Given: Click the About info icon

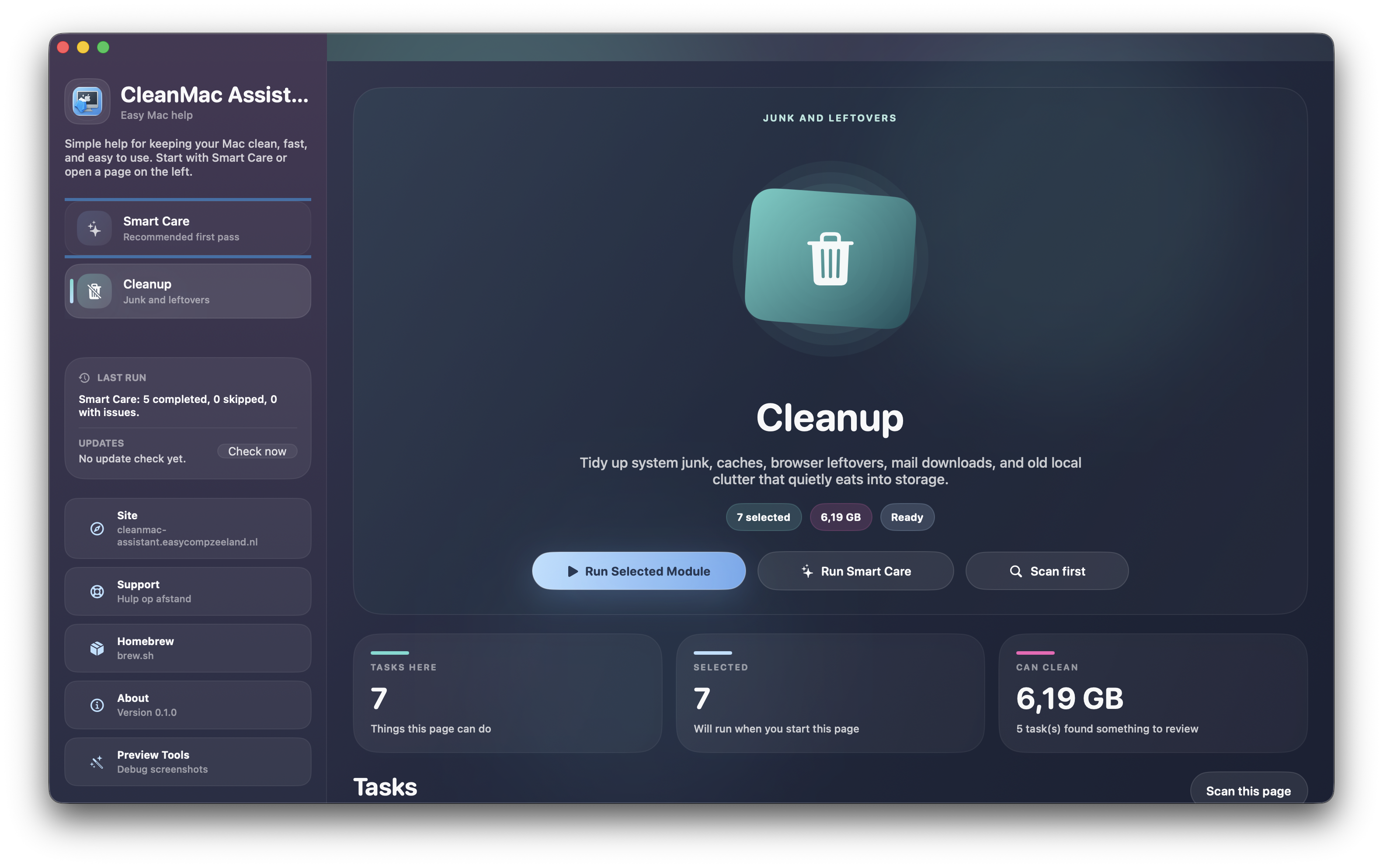Looking at the screenshot, I should (x=97, y=705).
